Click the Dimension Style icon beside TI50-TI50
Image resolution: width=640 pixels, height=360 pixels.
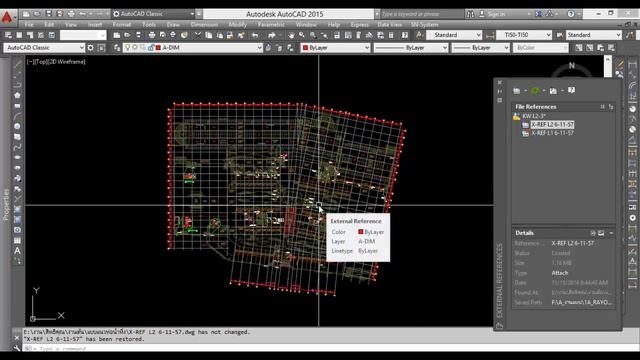tap(490, 35)
